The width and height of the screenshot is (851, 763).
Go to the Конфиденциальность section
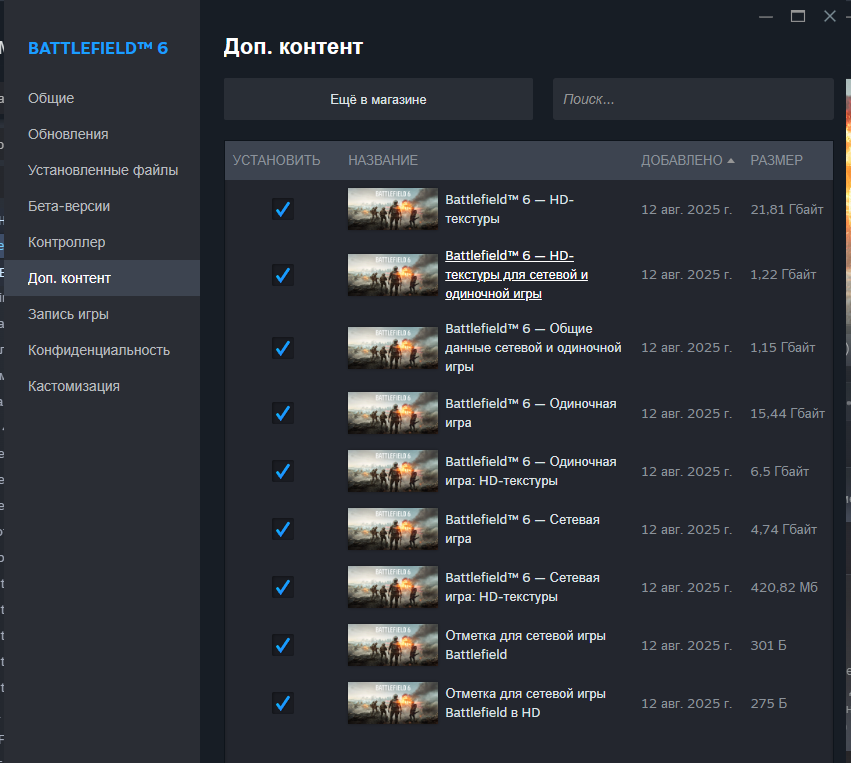pyautogui.click(x=102, y=350)
